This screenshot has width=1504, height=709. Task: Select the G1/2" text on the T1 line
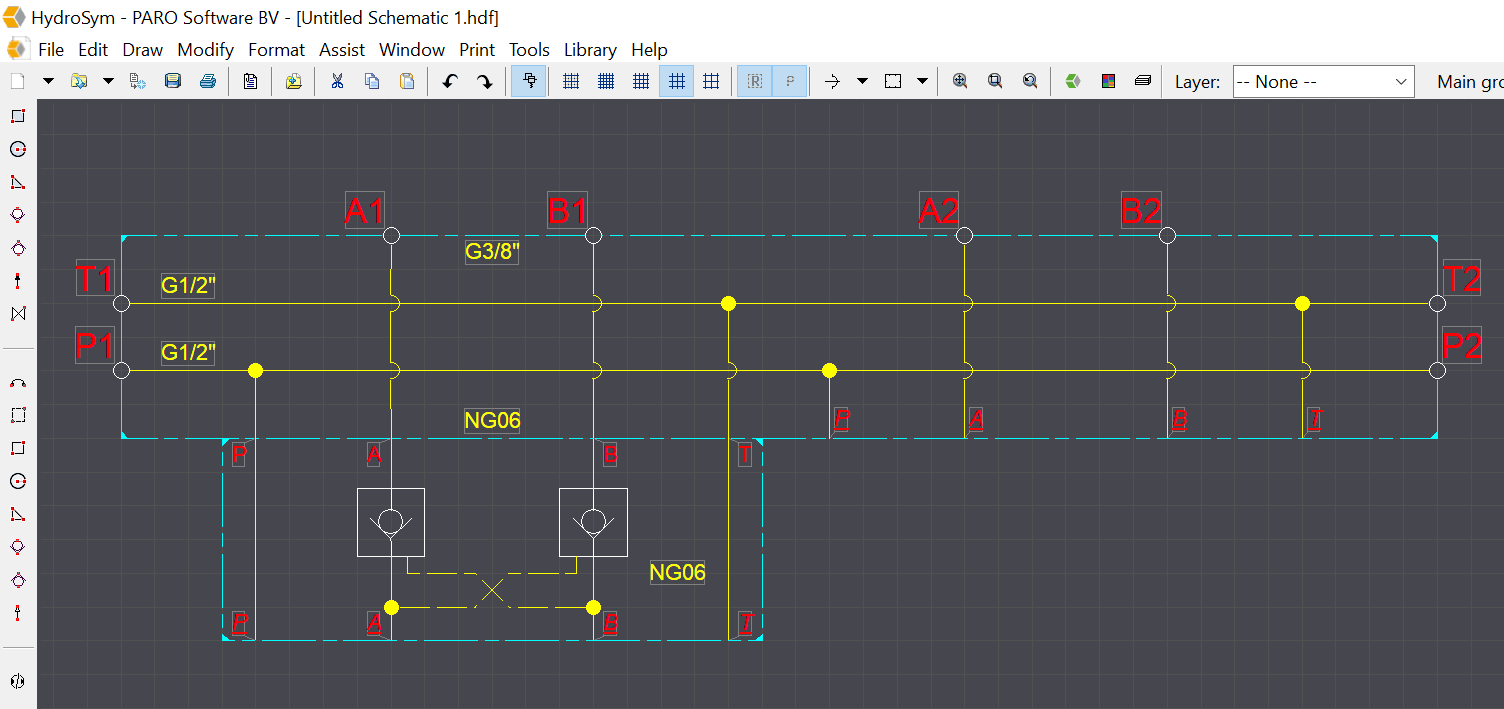188,286
